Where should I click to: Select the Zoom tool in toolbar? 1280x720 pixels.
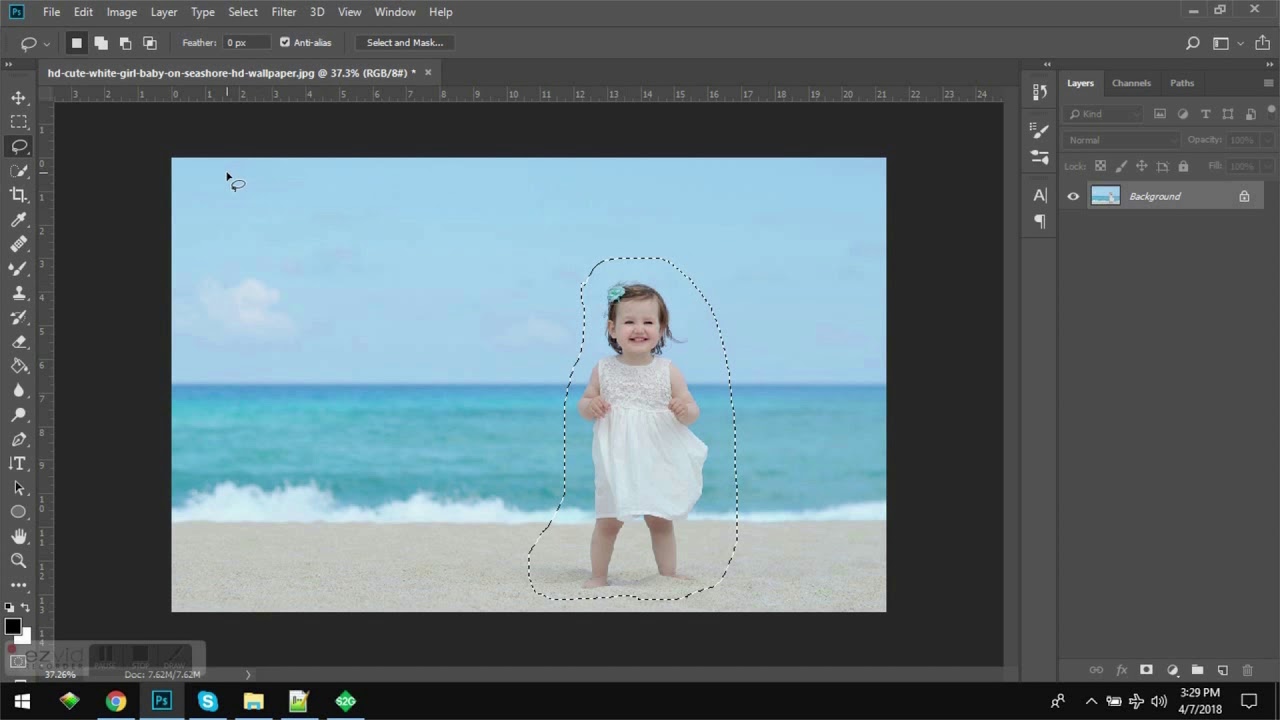(18, 561)
